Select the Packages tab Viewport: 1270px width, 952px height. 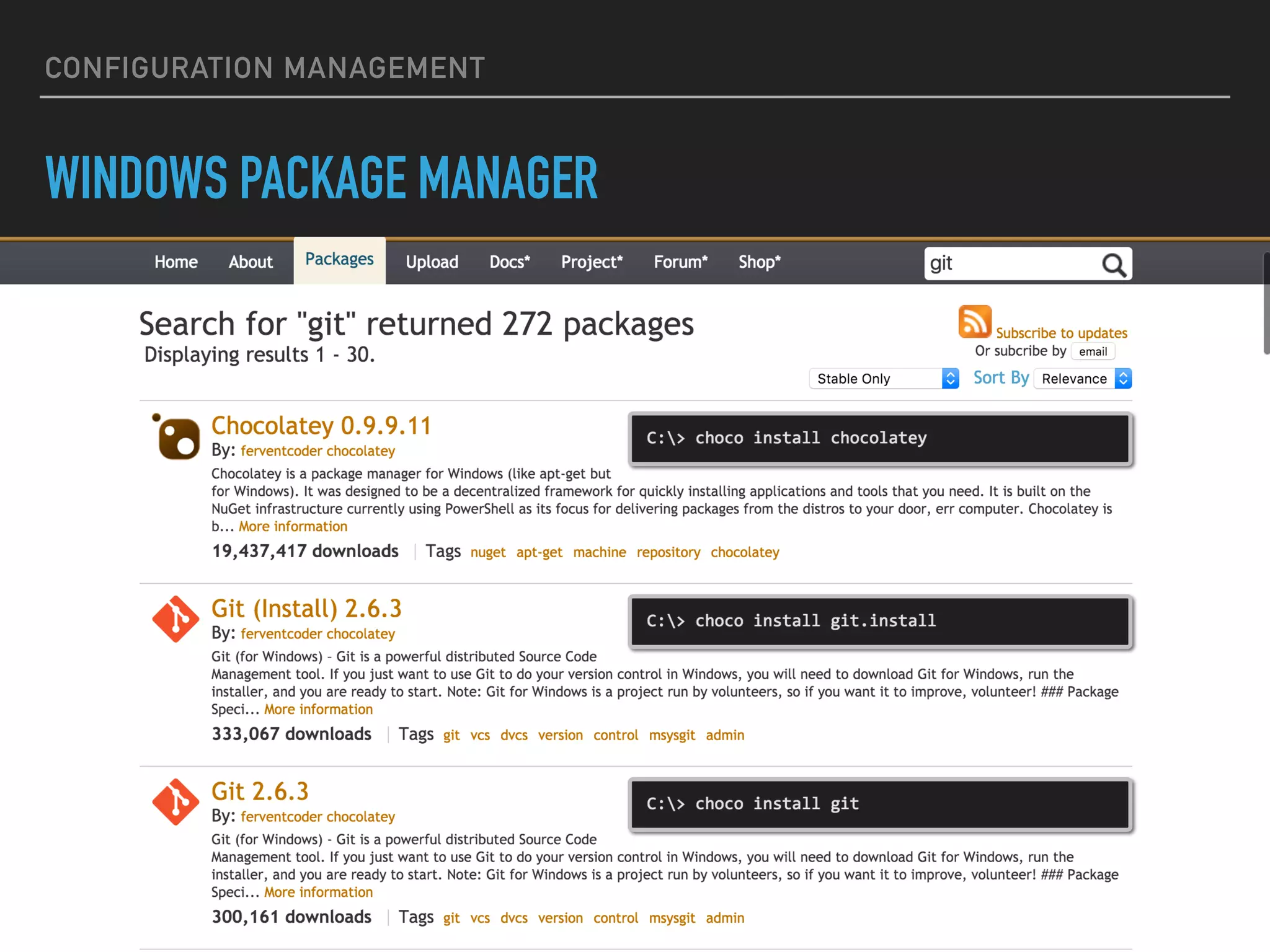[x=339, y=260]
